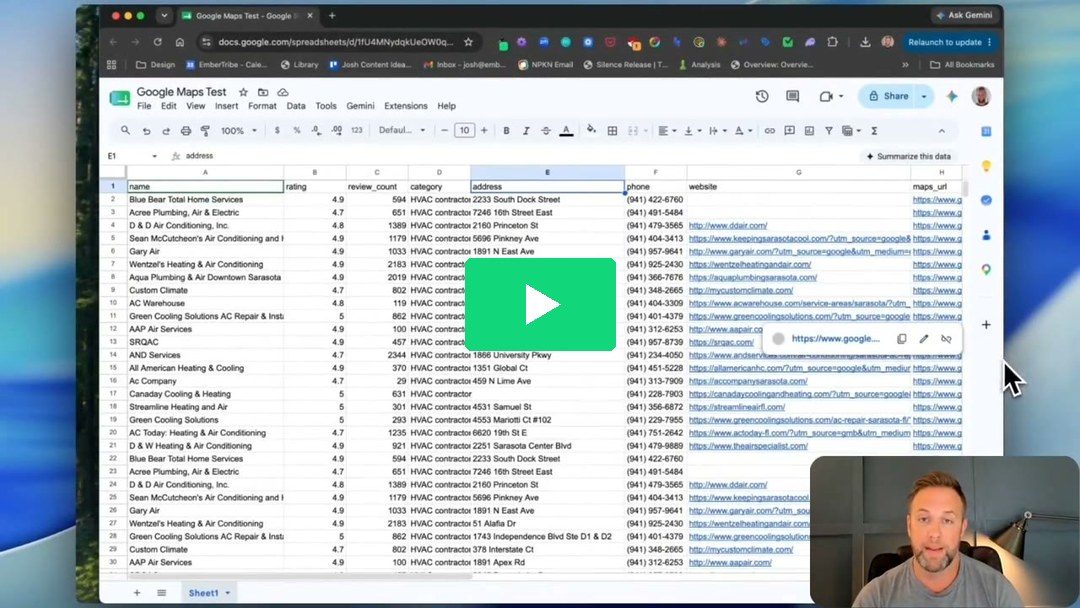Click Summarize this data button
The width and height of the screenshot is (1080, 608).
point(908,156)
